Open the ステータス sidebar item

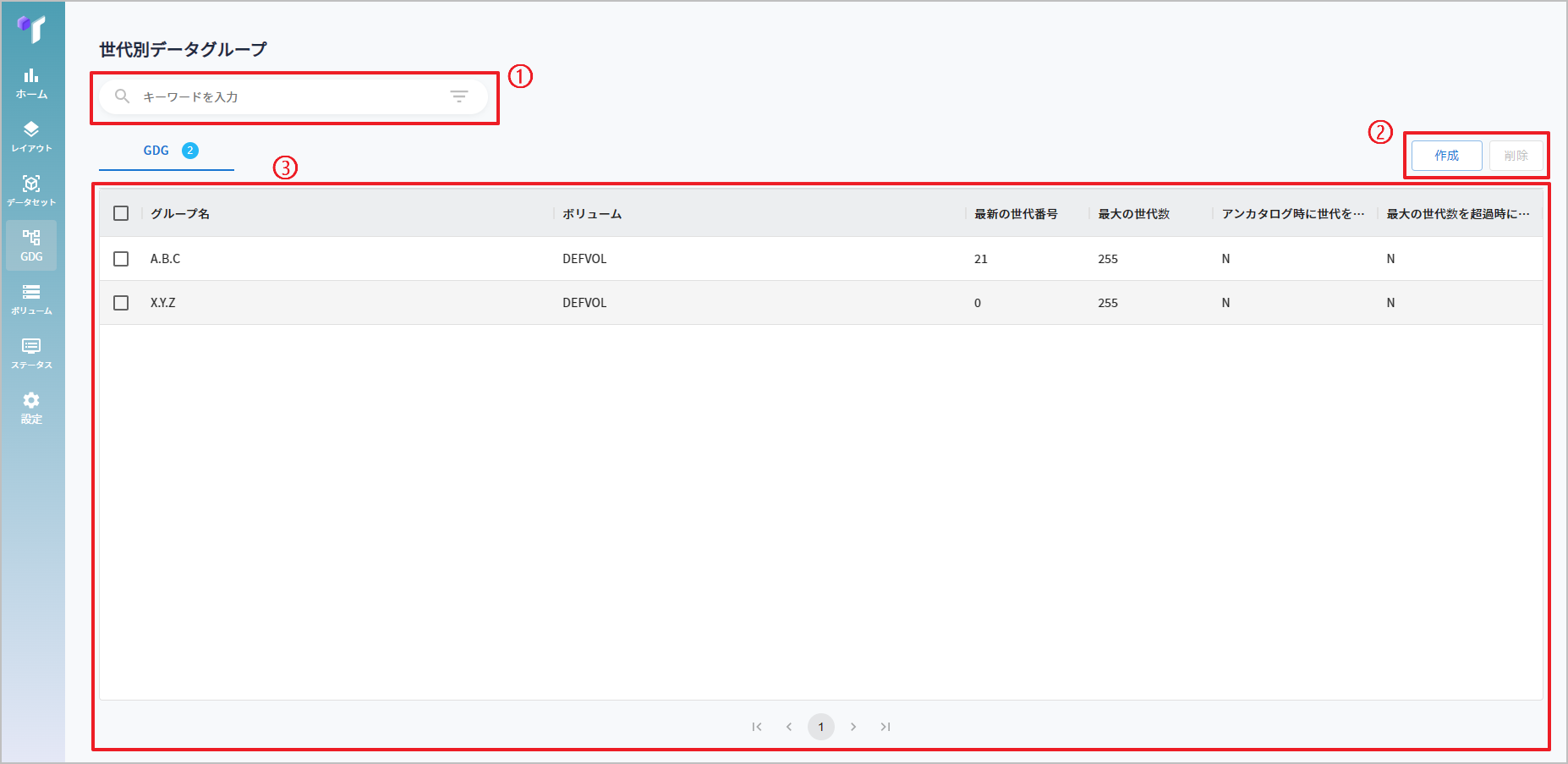click(x=31, y=354)
